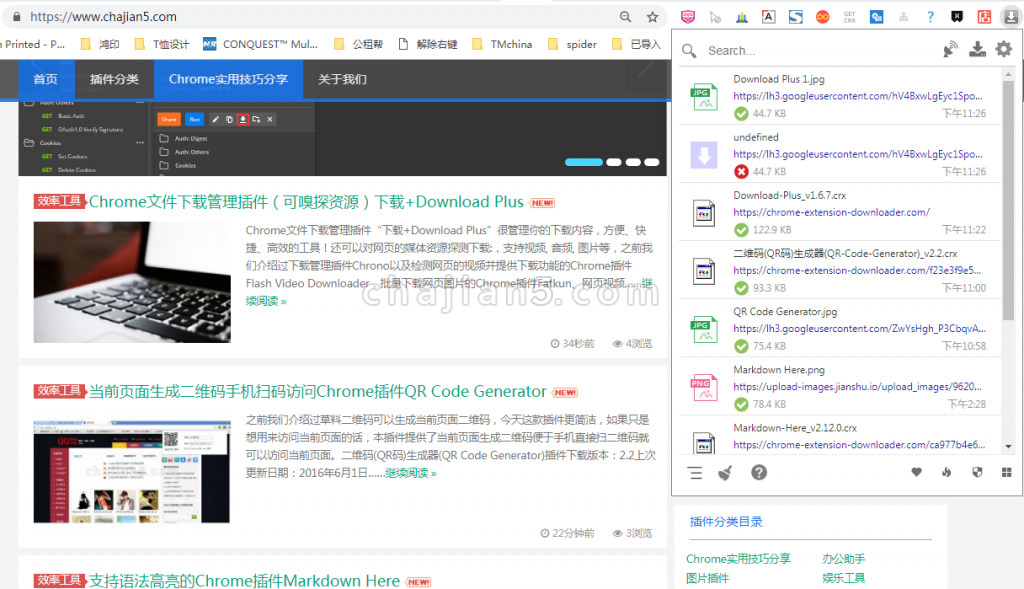
Task: Open the 关于我们 navigation tab
Action: pyautogui.click(x=342, y=79)
